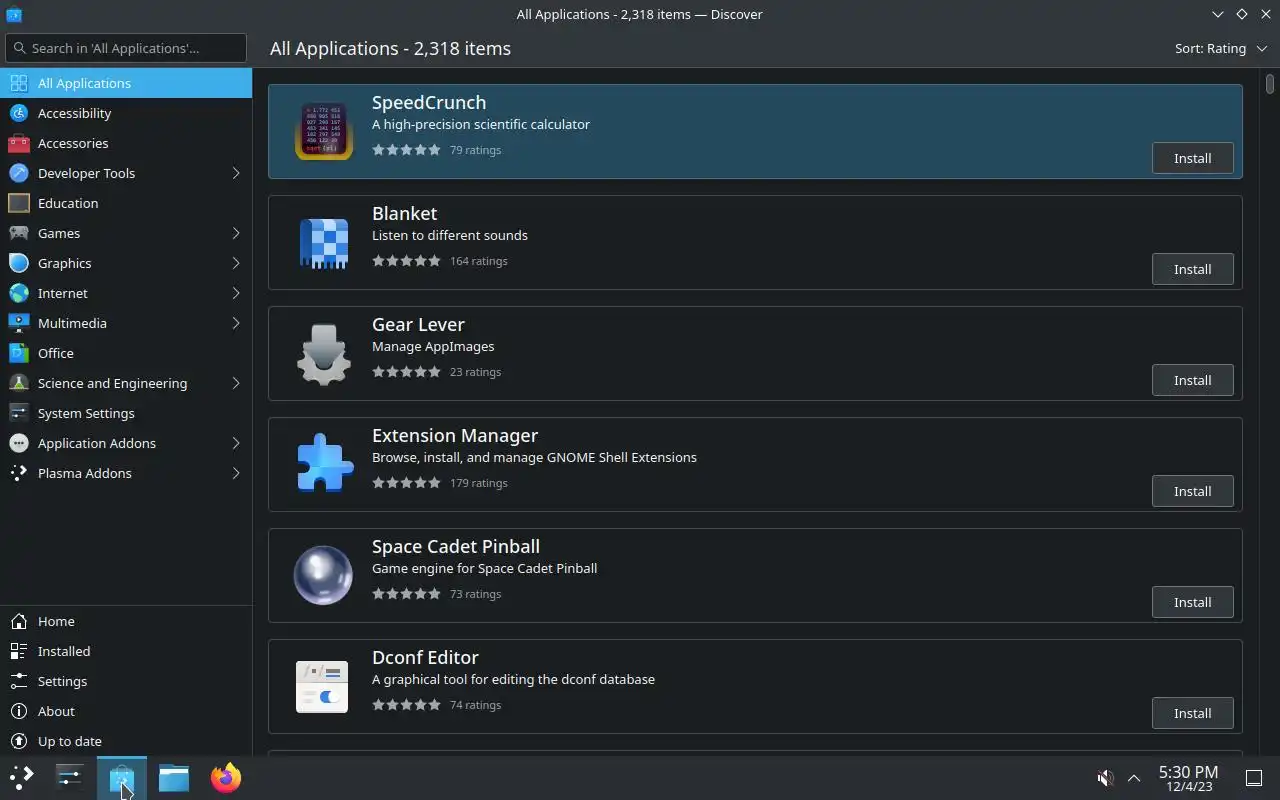Click the Discover window title bar icon

14,14
